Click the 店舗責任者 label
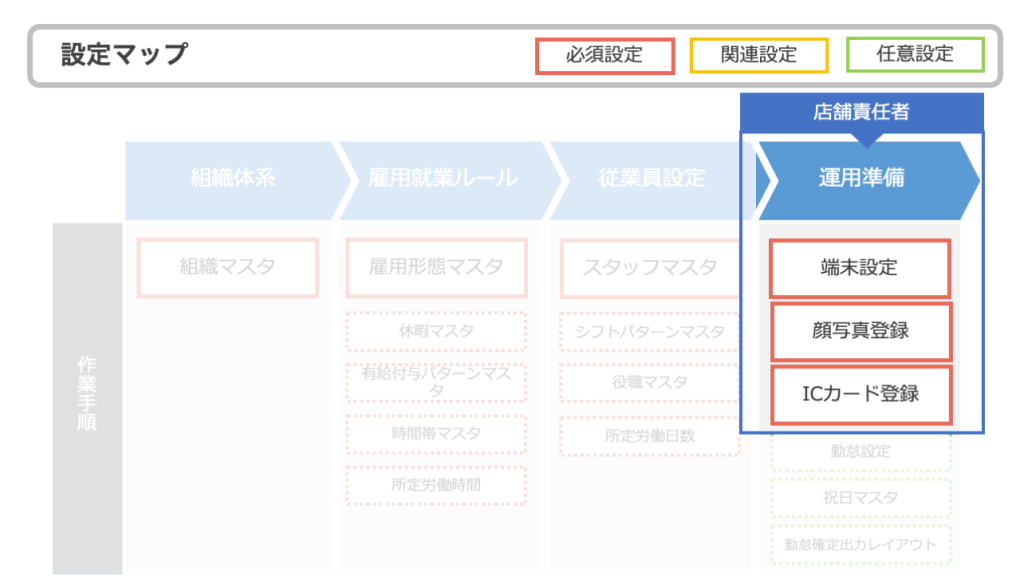The height and width of the screenshot is (576, 1024). pyautogui.click(x=861, y=112)
